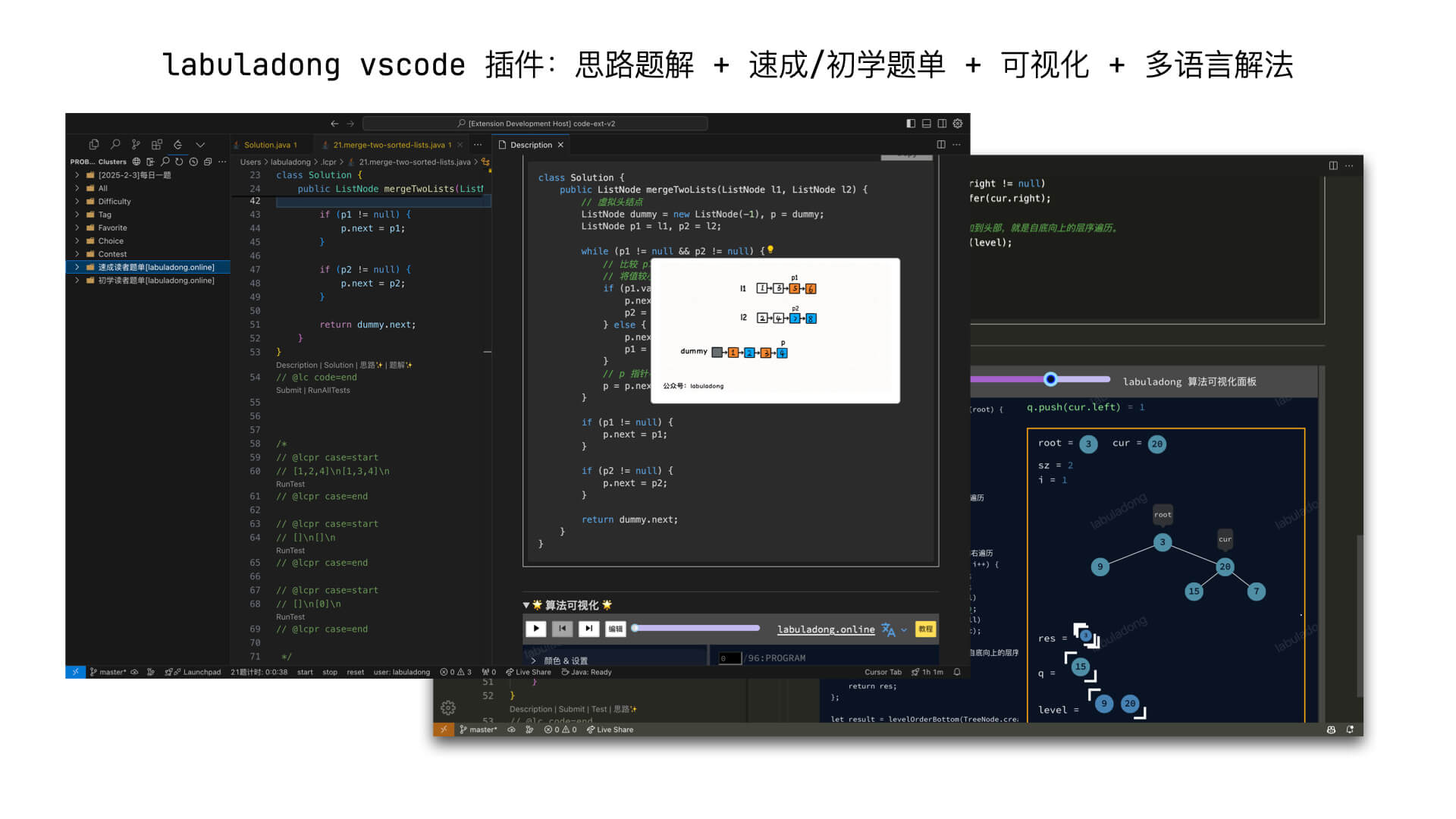Click the step-forward playback icon
The height and width of the screenshot is (819, 1456).
(588, 628)
